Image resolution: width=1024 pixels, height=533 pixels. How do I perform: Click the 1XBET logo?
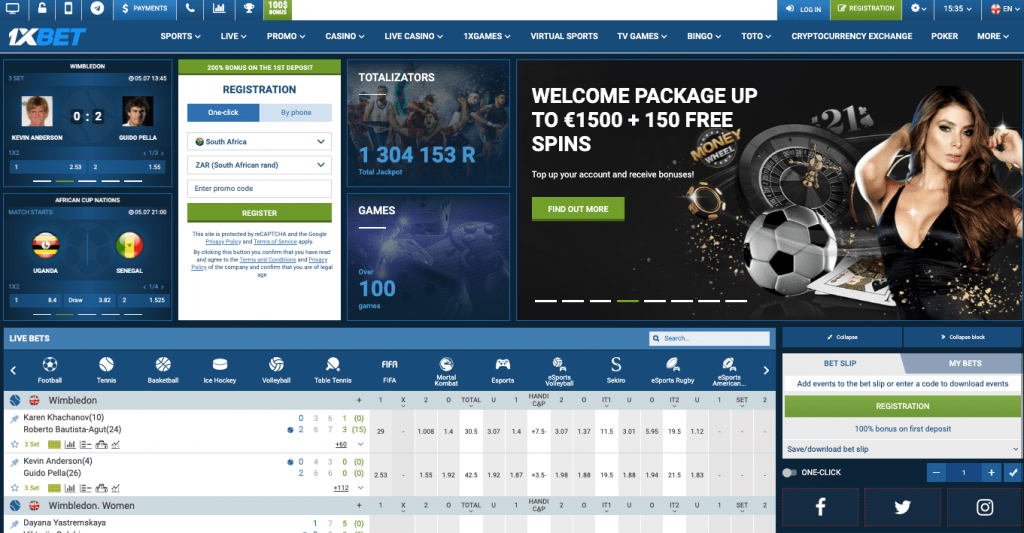click(x=47, y=37)
